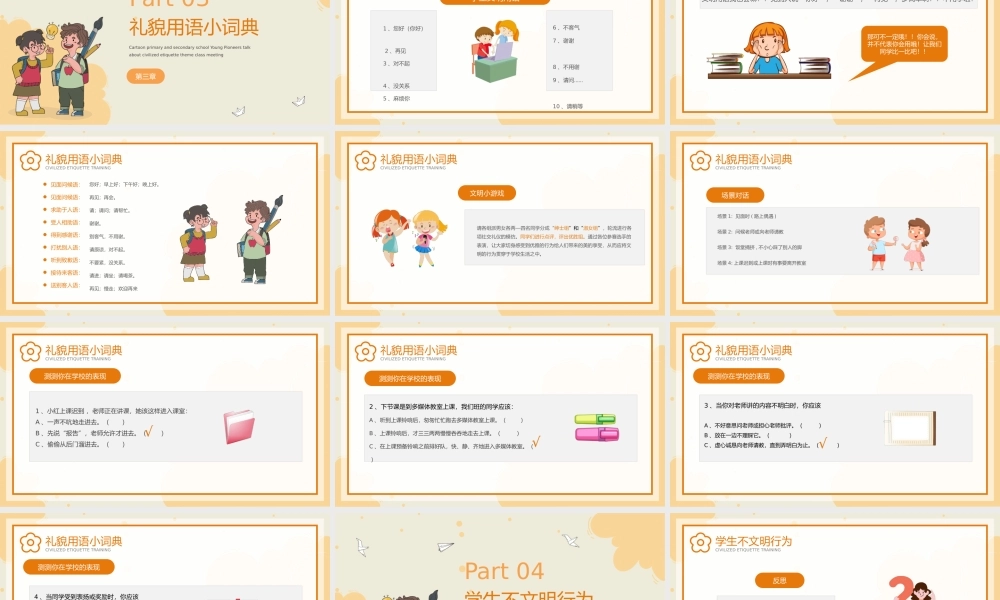Image resolution: width=1000 pixels, height=600 pixels.
Task: Click 测测你在学校的表现 label on question 1 slide
Action: pos(75,376)
